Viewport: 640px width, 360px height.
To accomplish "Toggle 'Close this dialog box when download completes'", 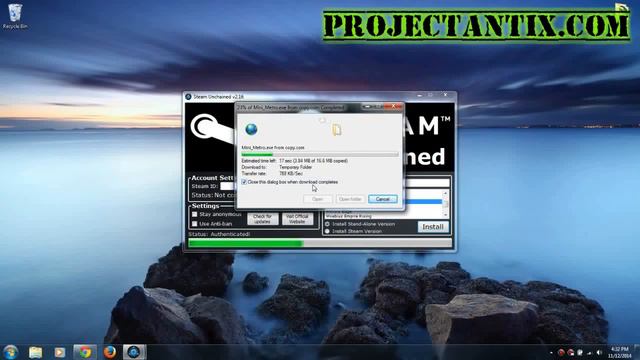I will 244,182.
